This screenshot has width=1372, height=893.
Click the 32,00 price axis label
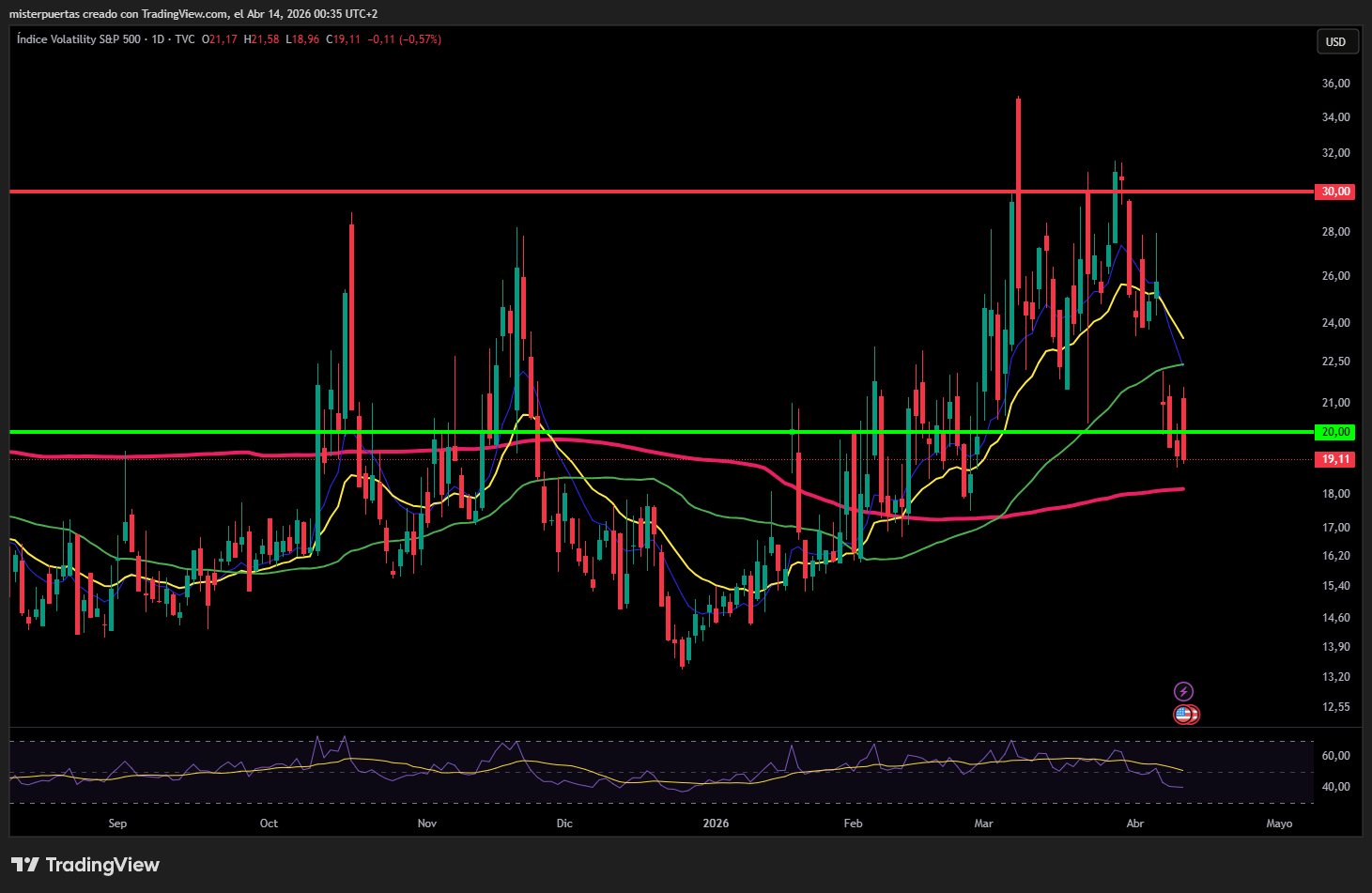click(x=1335, y=153)
